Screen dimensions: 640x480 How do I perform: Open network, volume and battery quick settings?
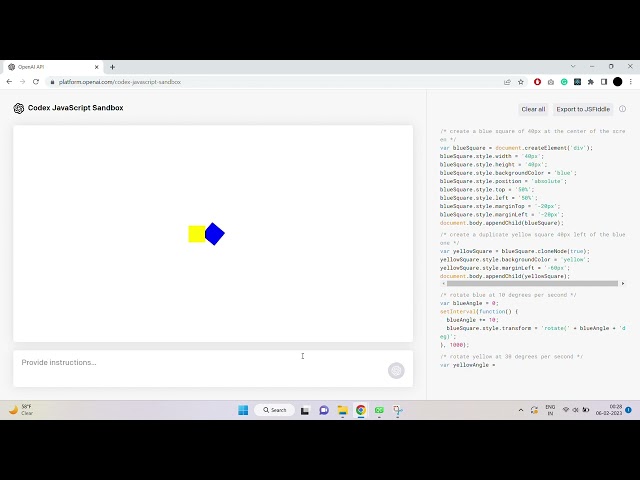pyautogui.click(x=576, y=410)
